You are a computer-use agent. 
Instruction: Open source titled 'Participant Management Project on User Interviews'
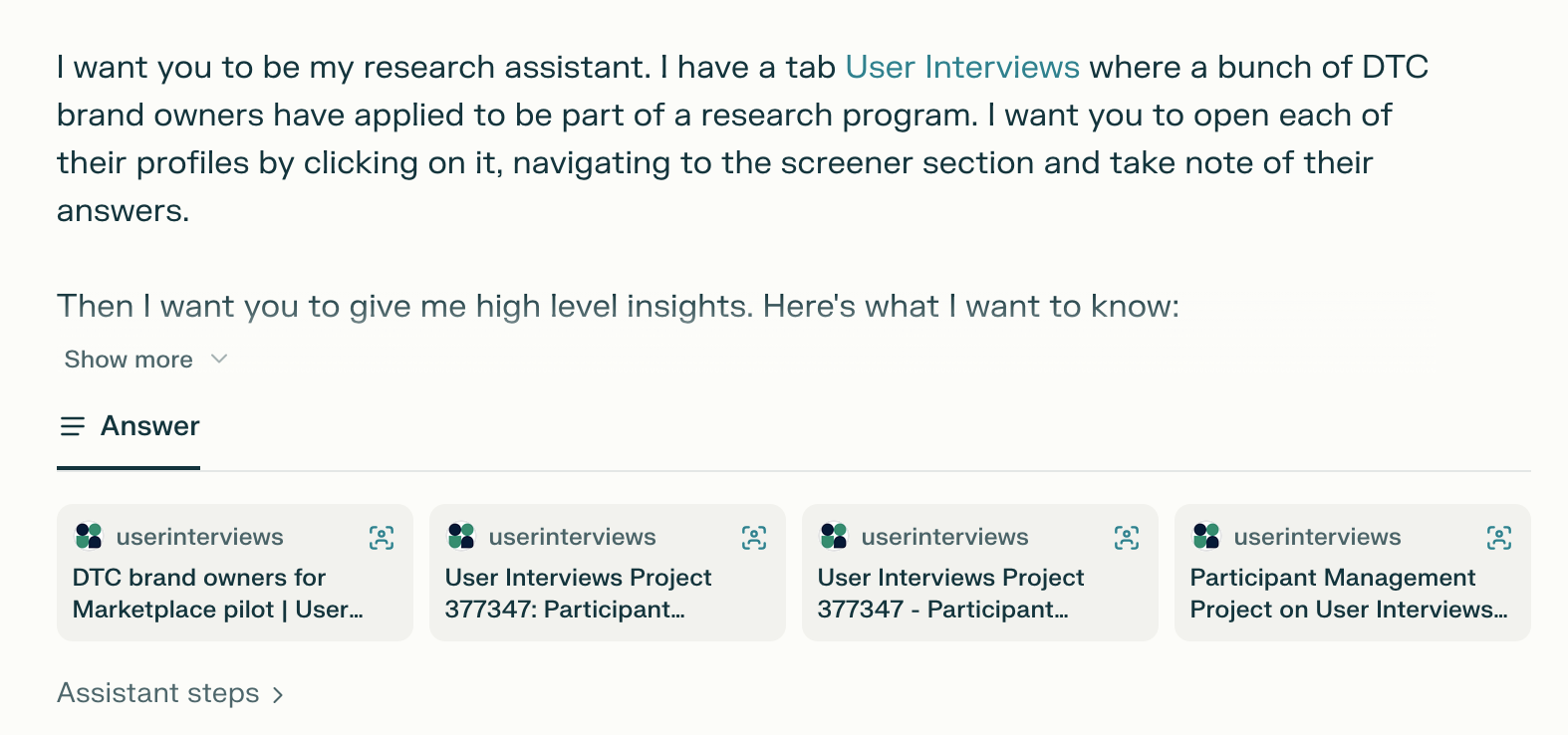[1348, 594]
